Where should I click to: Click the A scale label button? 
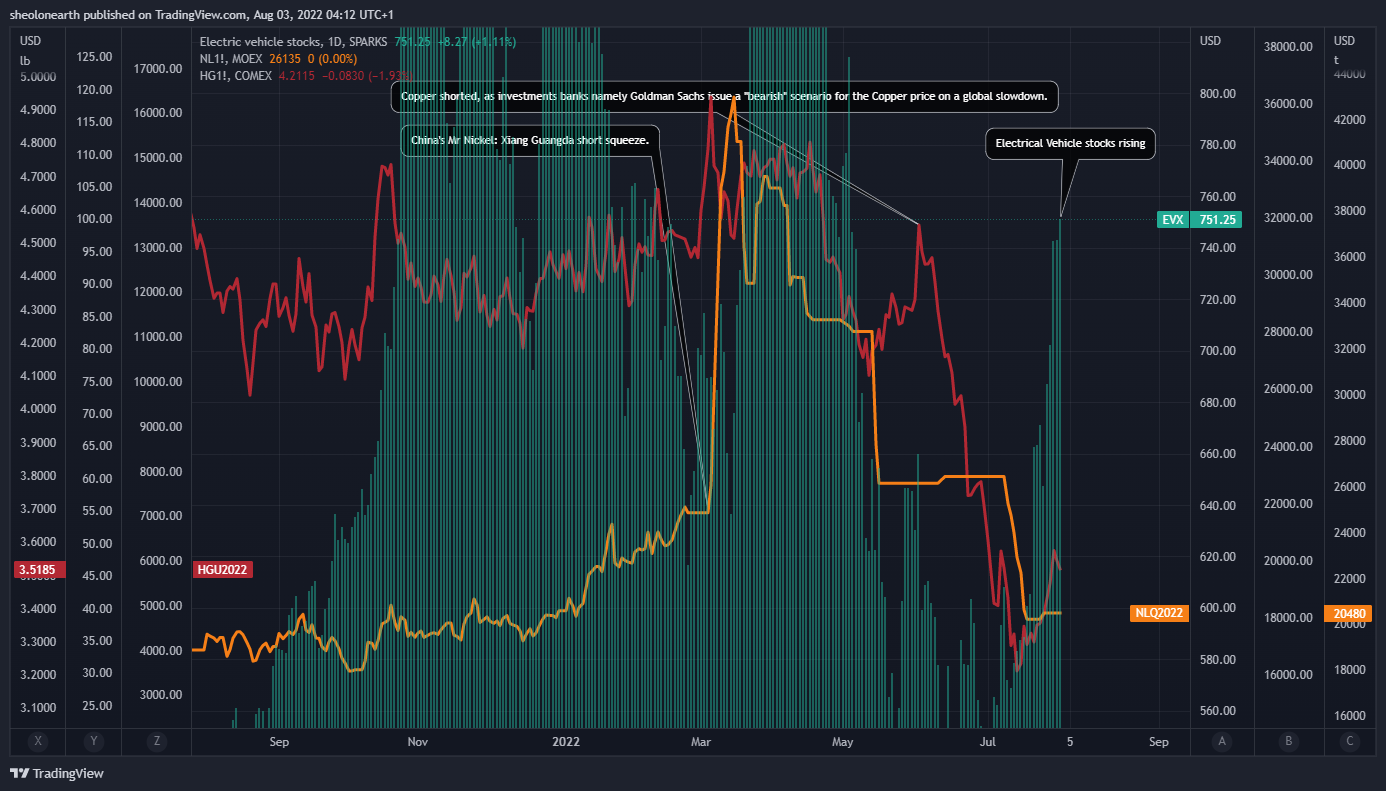coord(1222,741)
